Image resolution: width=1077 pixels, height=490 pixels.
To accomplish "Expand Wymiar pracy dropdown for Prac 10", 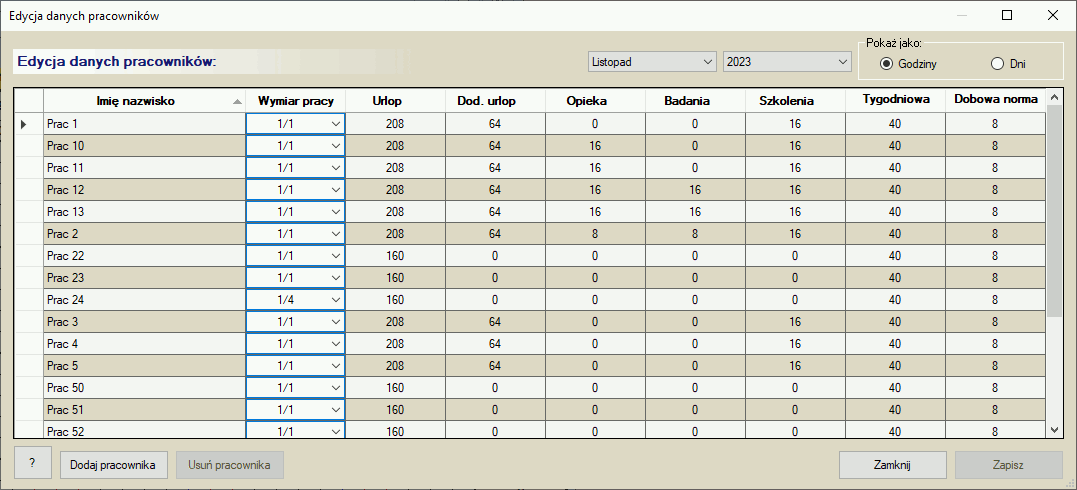I will tap(336, 146).
